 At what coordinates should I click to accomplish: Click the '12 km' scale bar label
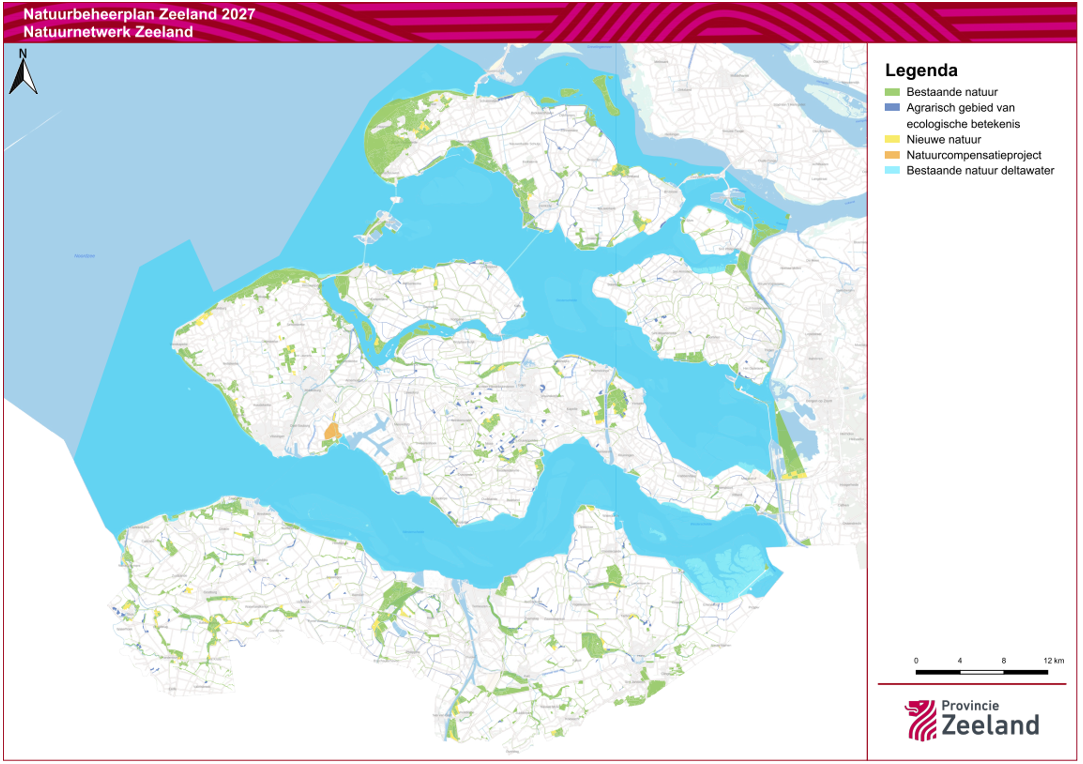(x=1053, y=661)
